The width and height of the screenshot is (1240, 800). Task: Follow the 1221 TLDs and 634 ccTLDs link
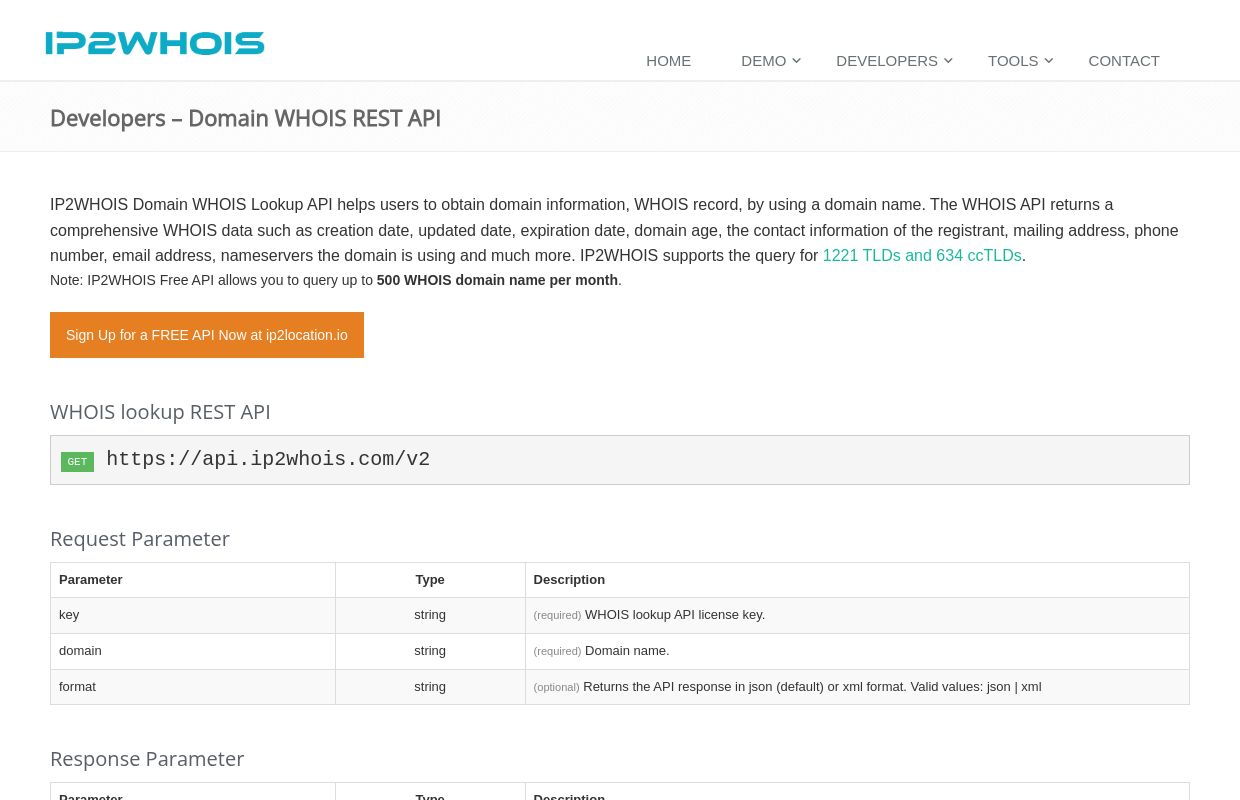pyautogui.click(x=921, y=256)
